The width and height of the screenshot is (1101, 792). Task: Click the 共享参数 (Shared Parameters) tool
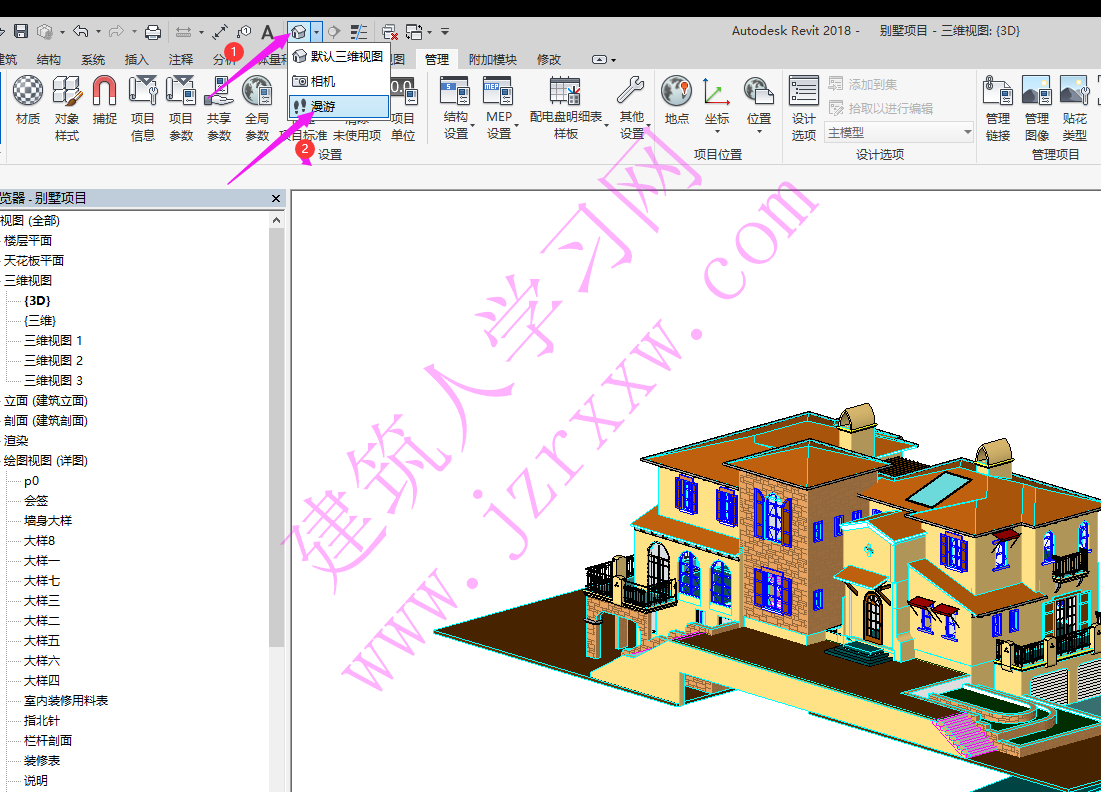[x=219, y=109]
